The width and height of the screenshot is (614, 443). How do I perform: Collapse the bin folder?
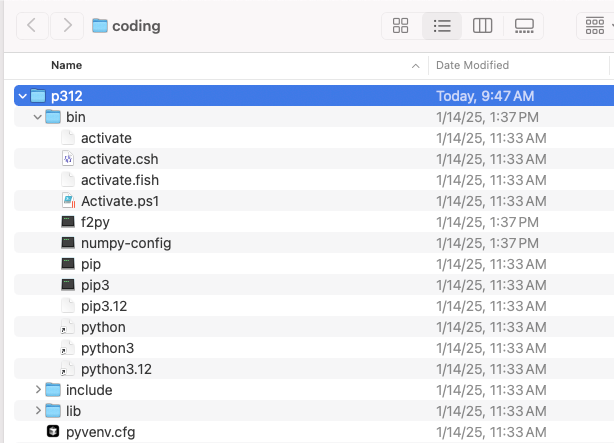click(38, 117)
